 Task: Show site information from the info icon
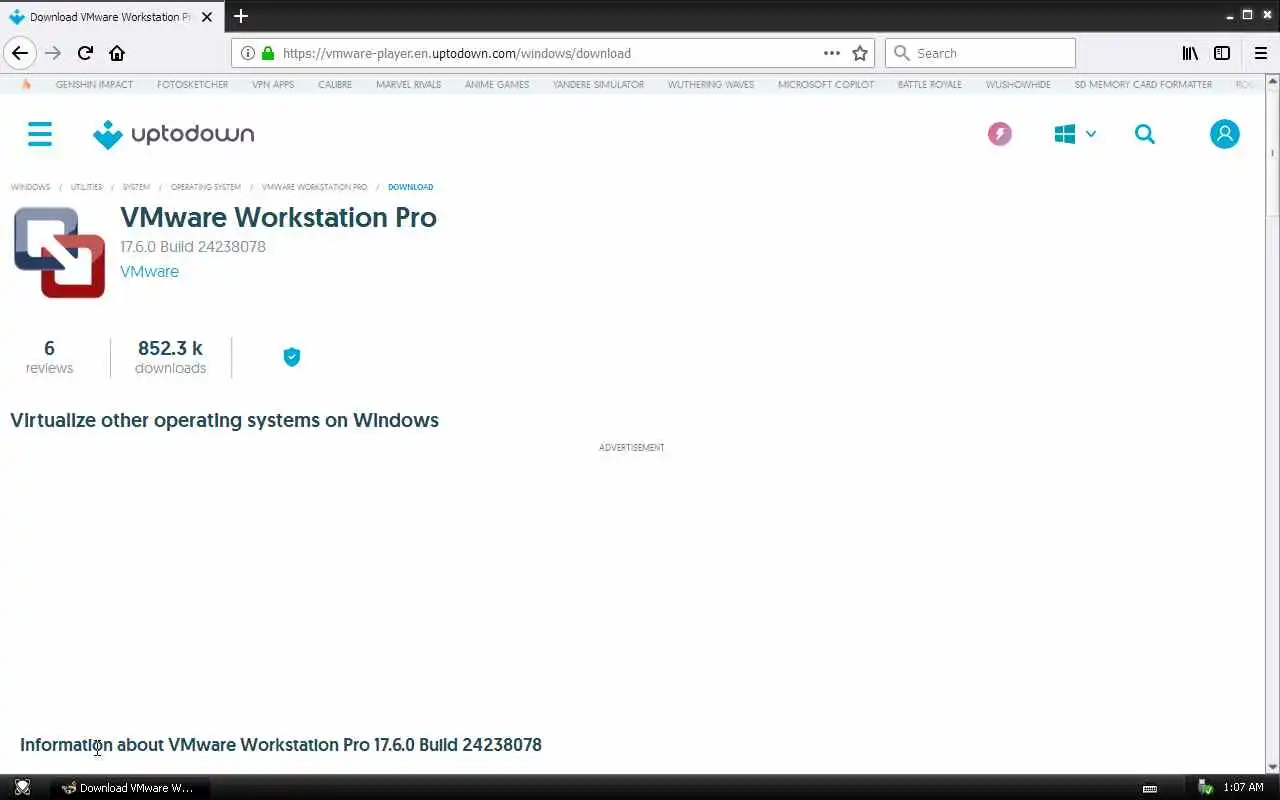click(248, 53)
